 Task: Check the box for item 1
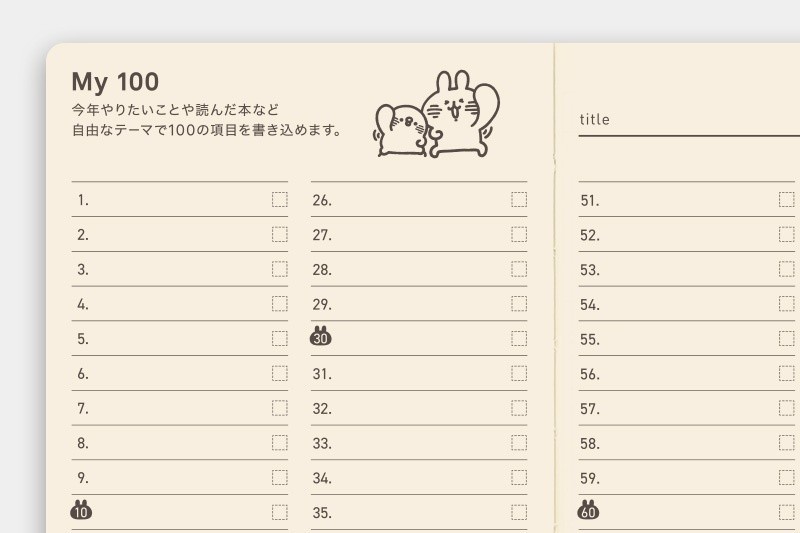(280, 199)
